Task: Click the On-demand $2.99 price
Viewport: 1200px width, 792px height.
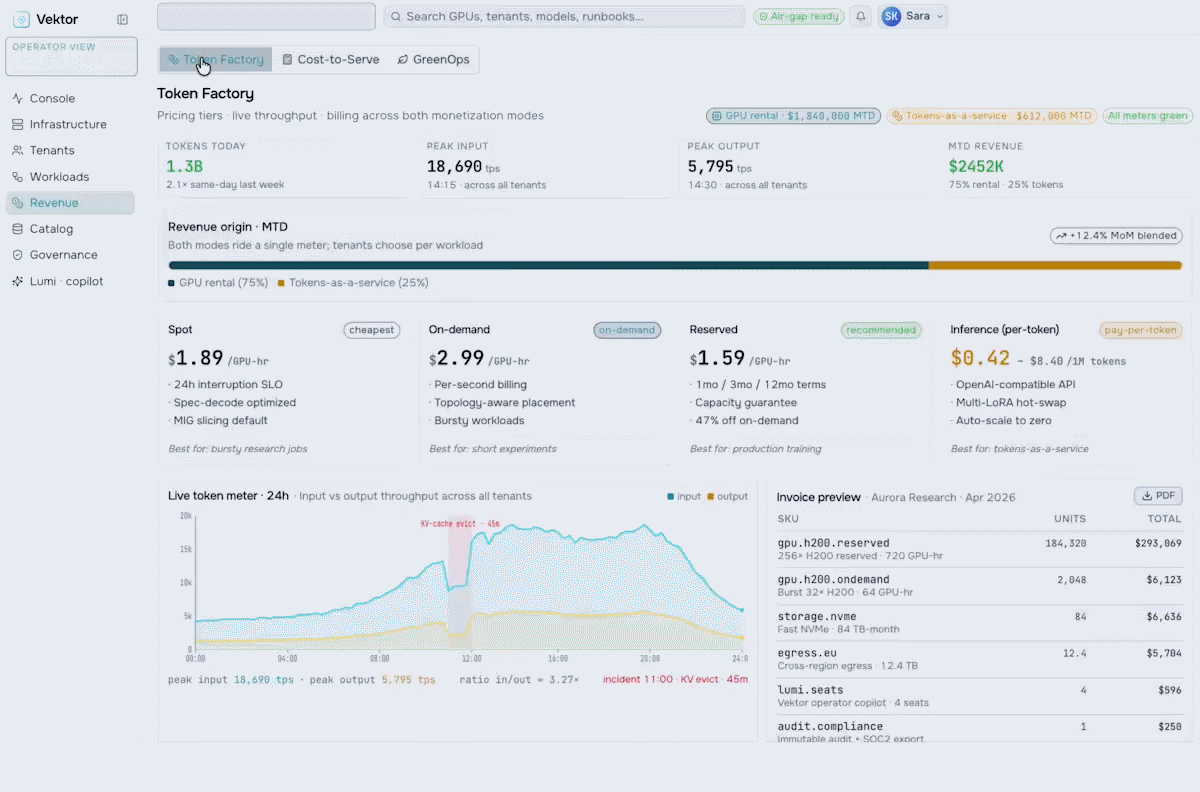Action: (457, 358)
